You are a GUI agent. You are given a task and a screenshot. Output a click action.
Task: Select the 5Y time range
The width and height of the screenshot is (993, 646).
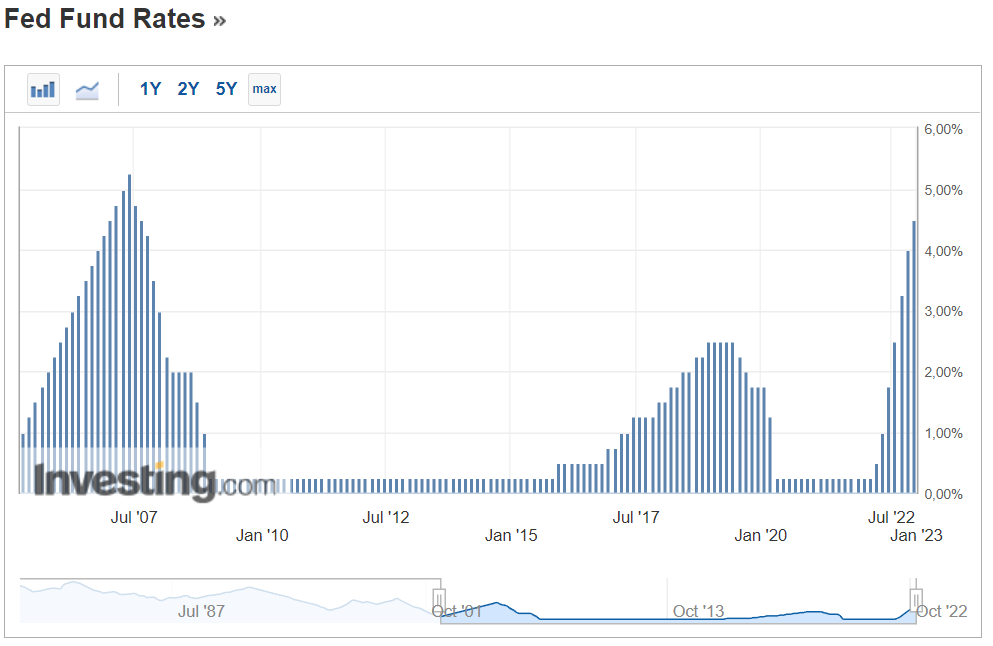coord(226,89)
